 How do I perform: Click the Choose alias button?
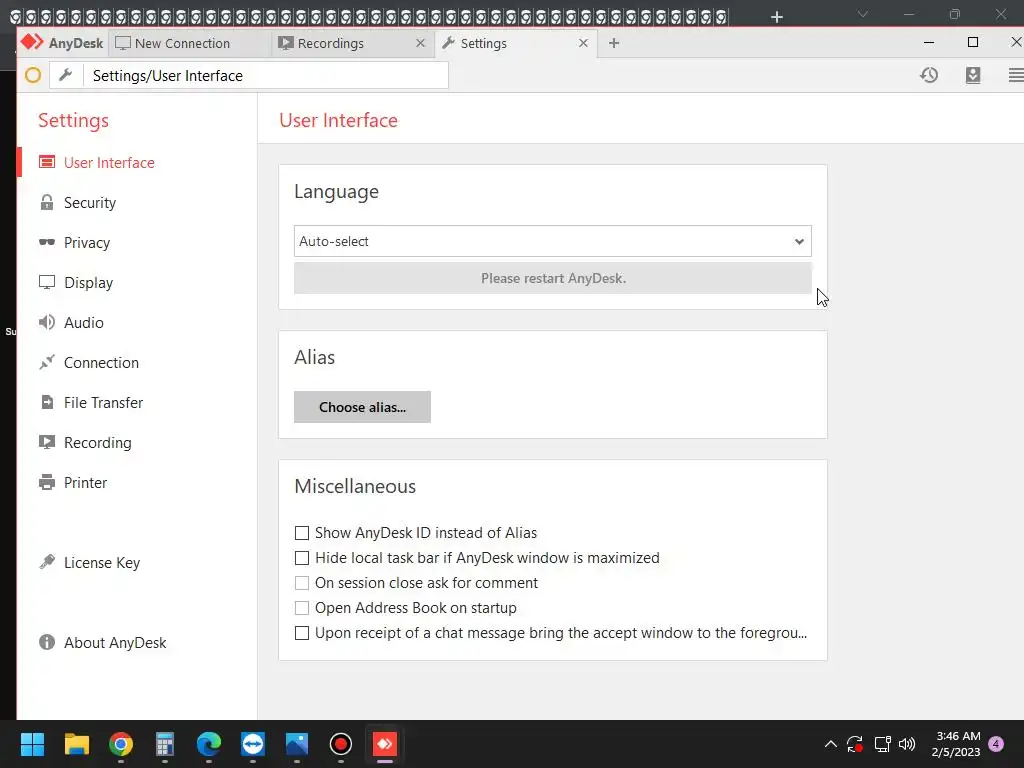click(x=362, y=407)
